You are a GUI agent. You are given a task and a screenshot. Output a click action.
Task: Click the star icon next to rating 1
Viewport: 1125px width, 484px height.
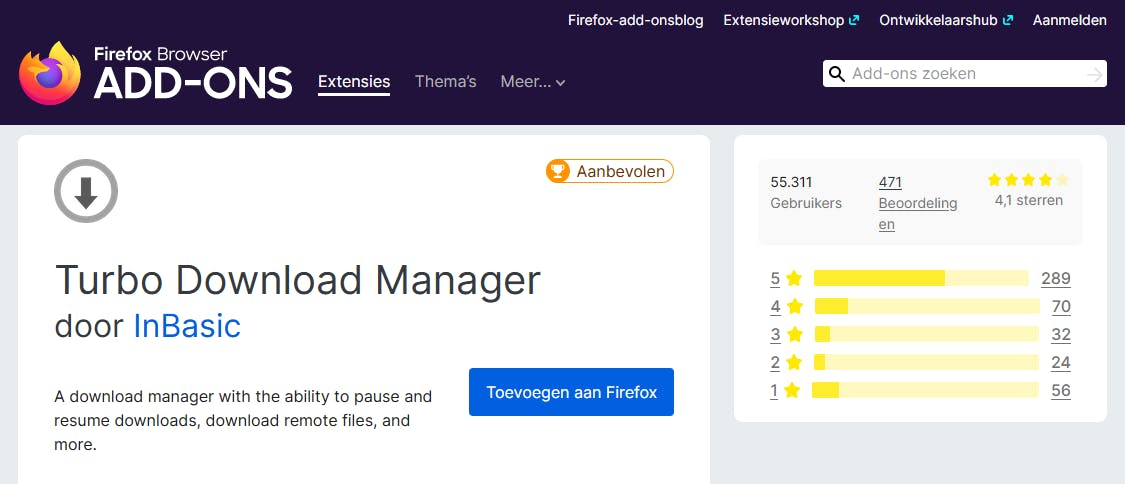792,391
